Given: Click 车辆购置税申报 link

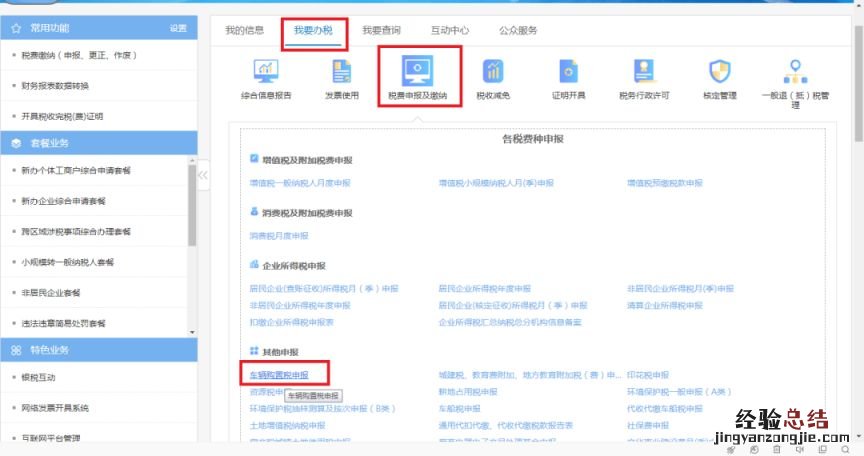Looking at the screenshot, I should (x=279, y=375).
